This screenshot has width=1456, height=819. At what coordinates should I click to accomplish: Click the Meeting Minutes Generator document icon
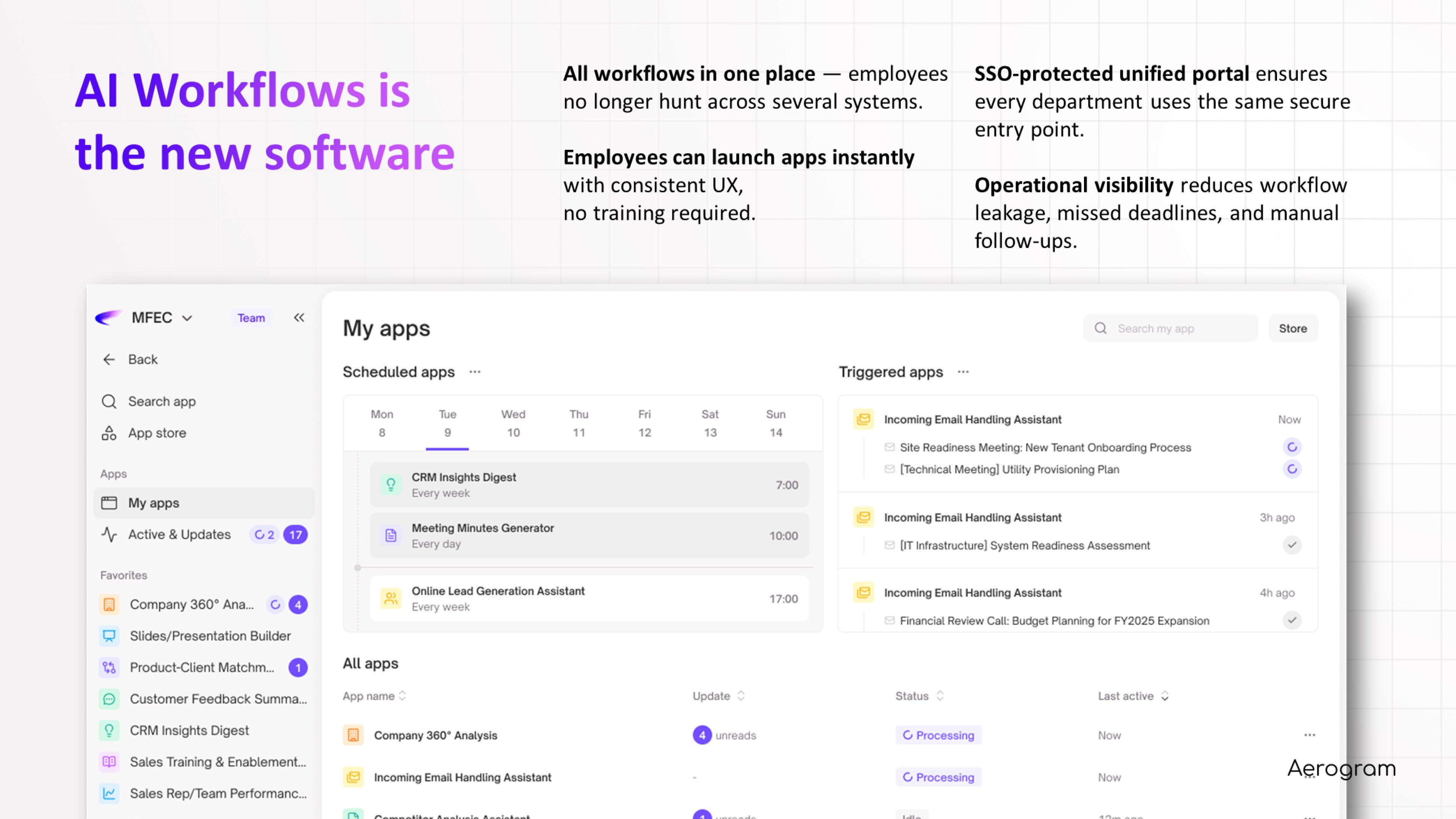click(x=391, y=535)
